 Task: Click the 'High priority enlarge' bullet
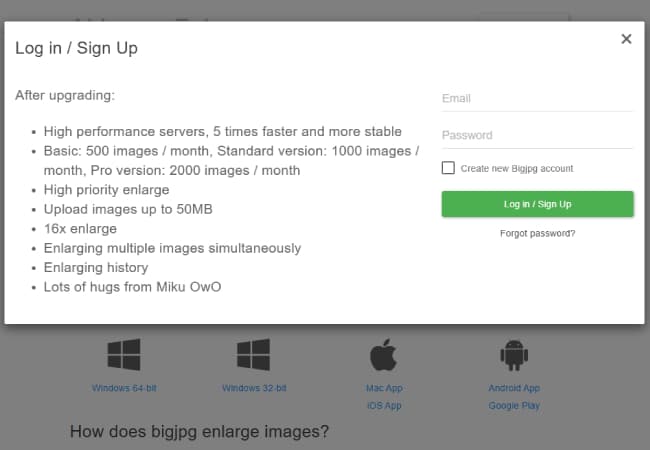pyautogui.click(x=107, y=190)
